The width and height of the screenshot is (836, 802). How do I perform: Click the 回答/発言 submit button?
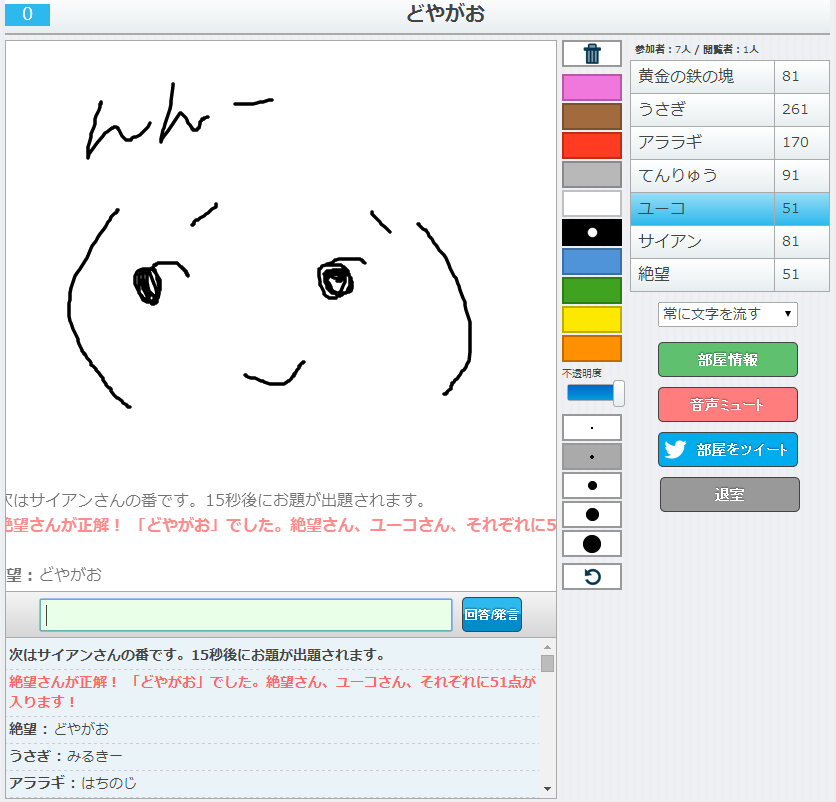[x=492, y=614]
